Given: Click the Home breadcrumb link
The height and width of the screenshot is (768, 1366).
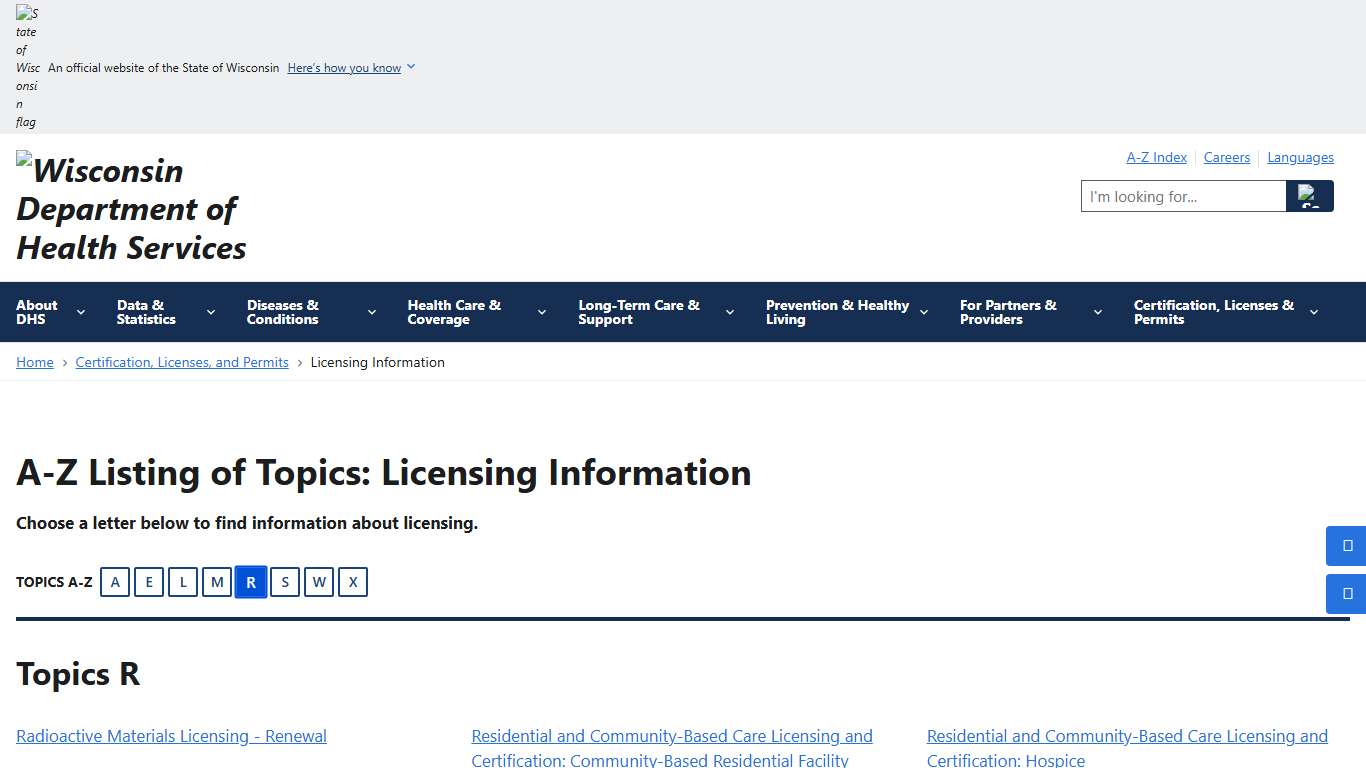Looking at the screenshot, I should [x=34, y=362].
